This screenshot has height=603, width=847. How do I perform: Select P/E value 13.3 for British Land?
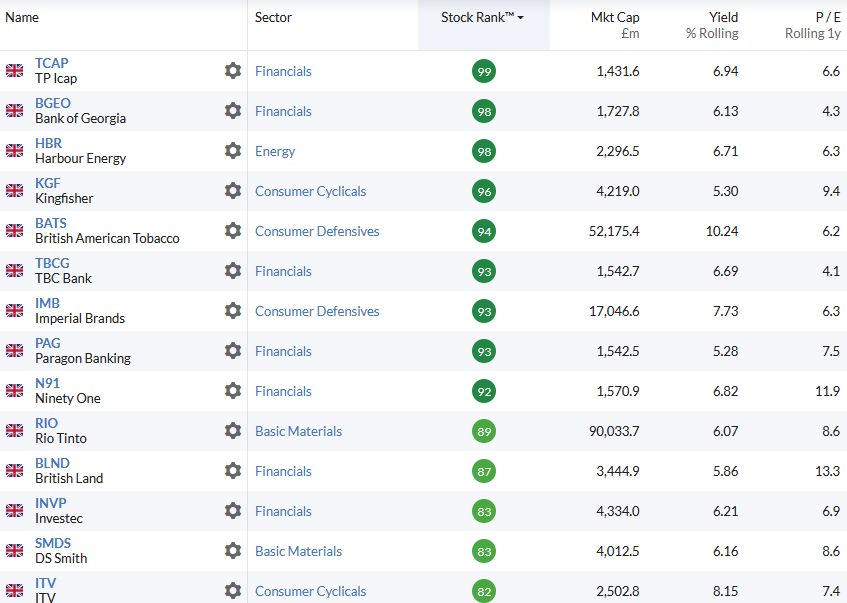[x=828, y=471]
